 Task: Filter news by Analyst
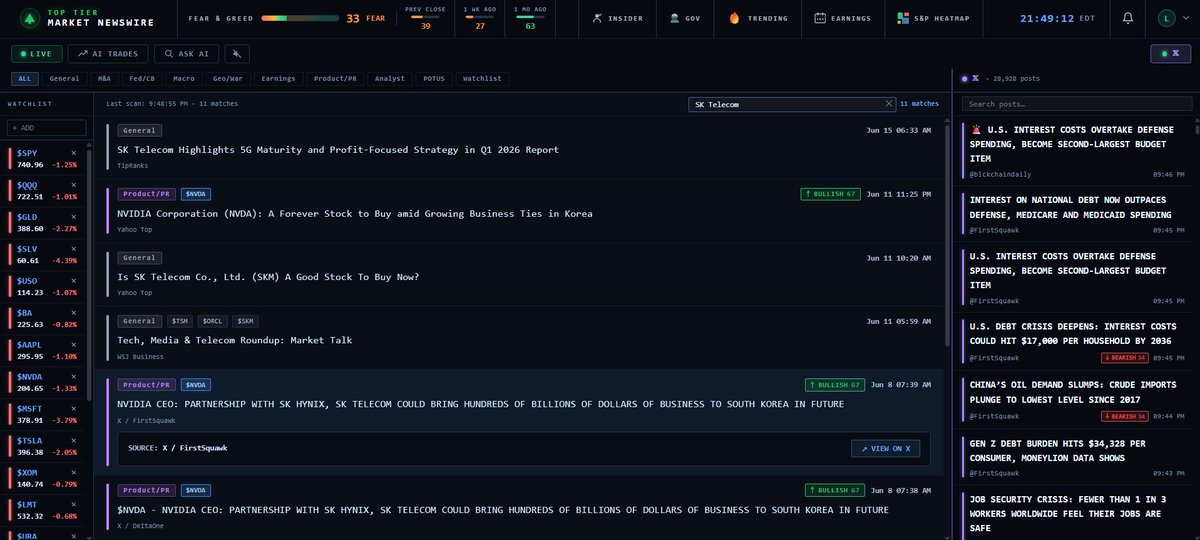pyautogui.click(x=390, y=78)
